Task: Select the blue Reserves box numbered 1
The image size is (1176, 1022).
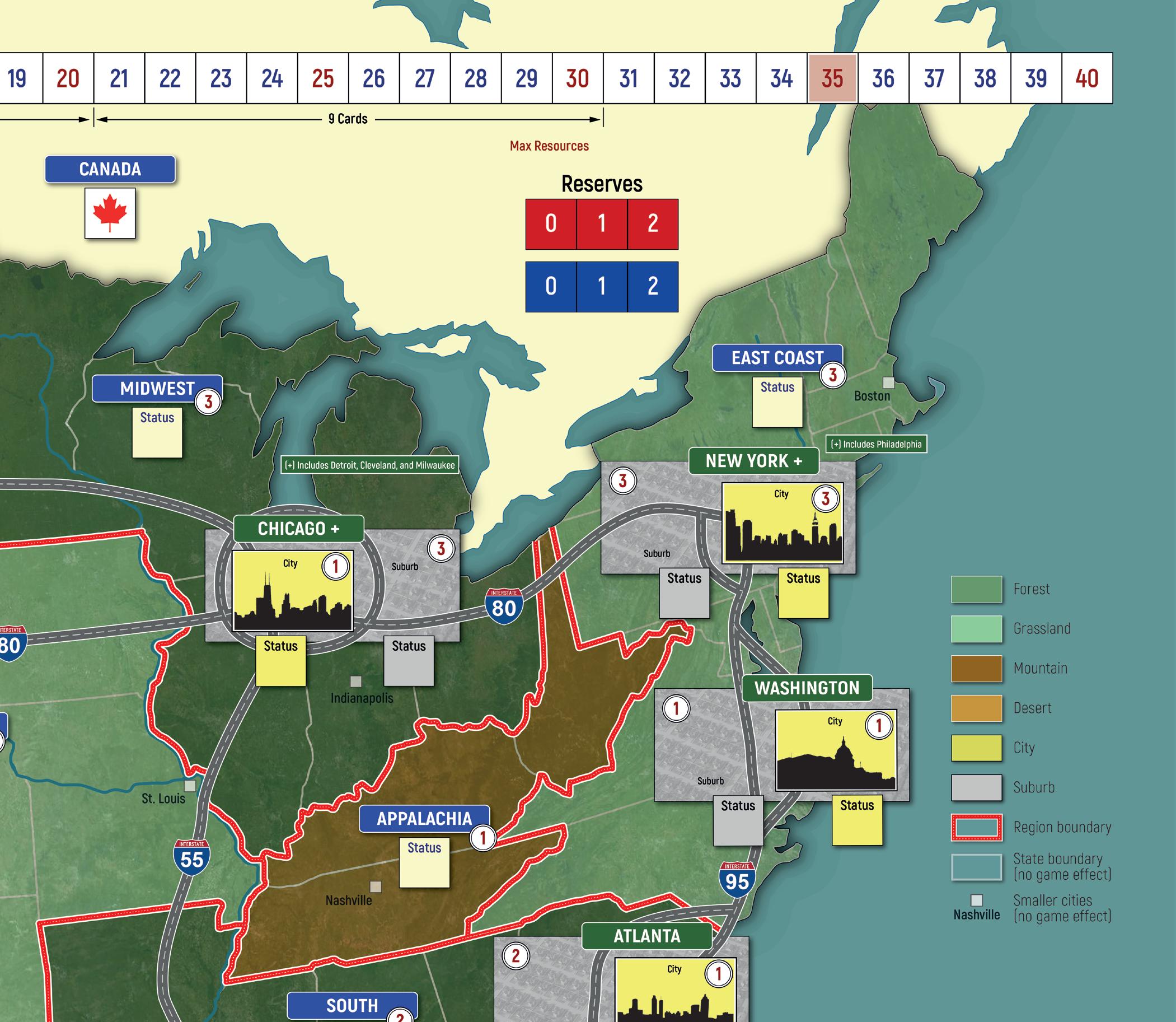Action: (601, 286)
